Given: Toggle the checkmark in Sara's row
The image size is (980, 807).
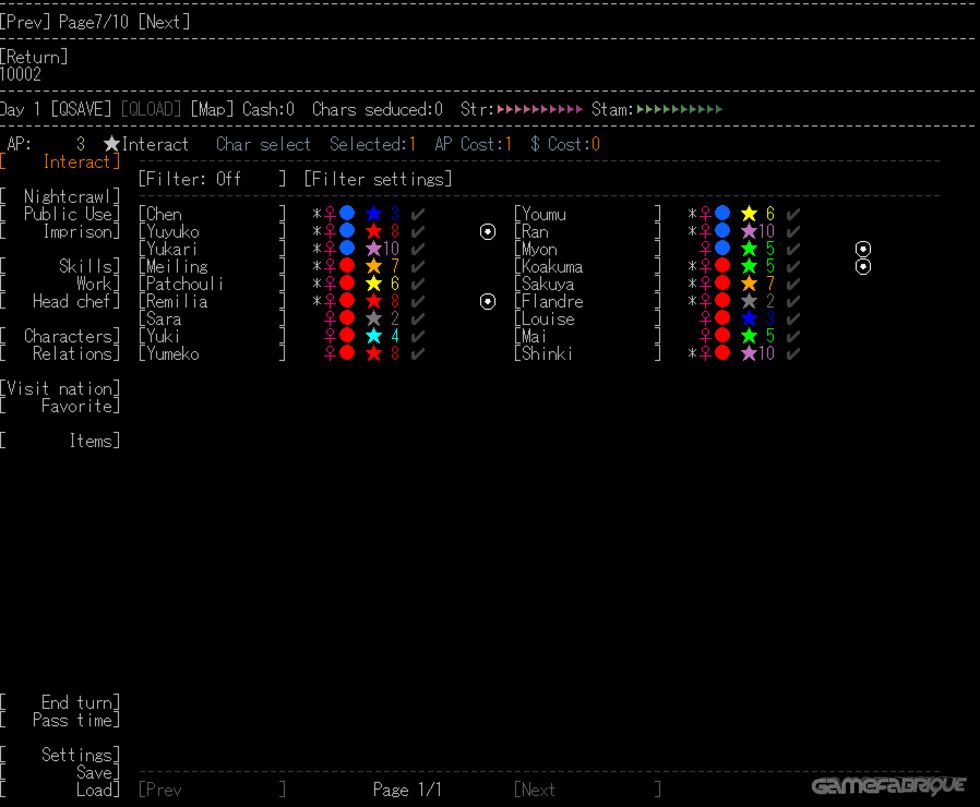Looking at the screenshot, I should point(418,319).
